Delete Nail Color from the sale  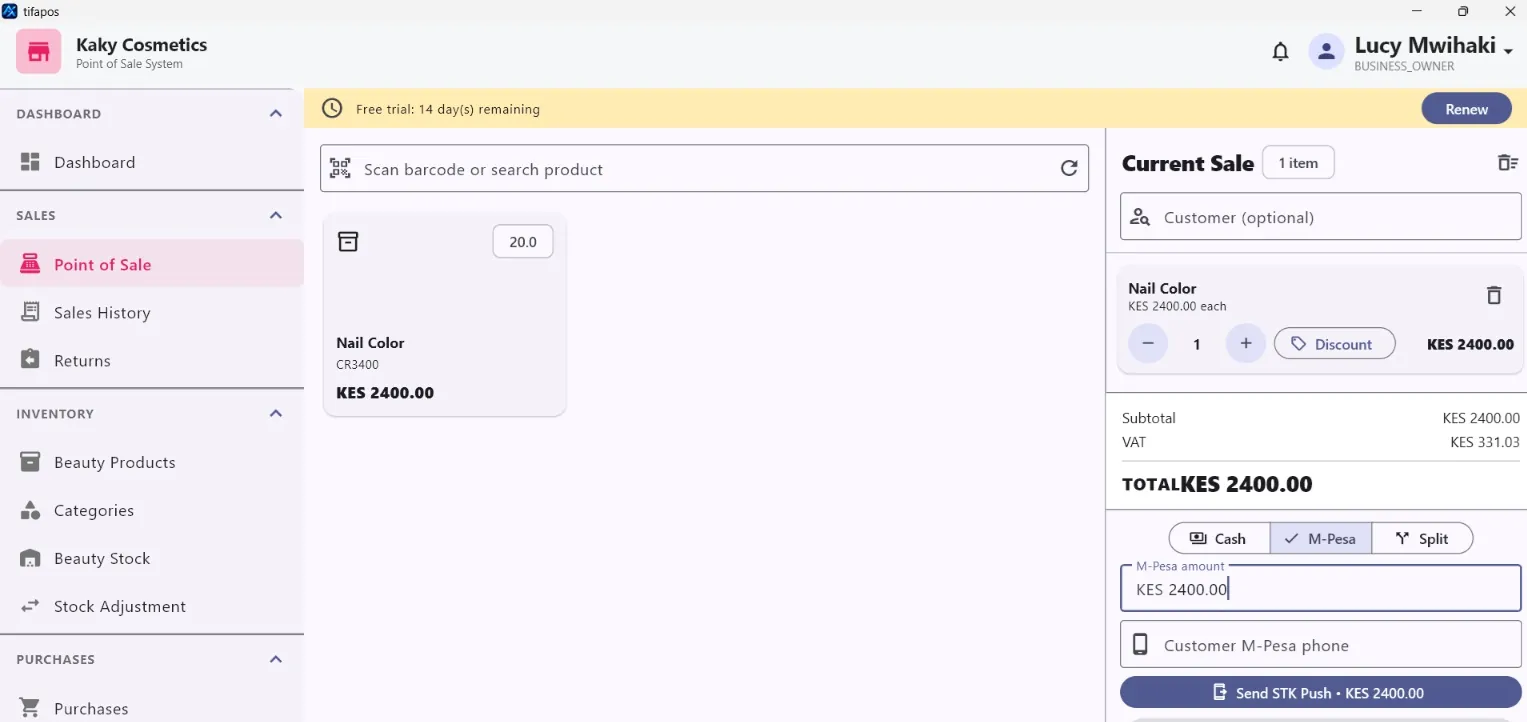[1494, 295]
